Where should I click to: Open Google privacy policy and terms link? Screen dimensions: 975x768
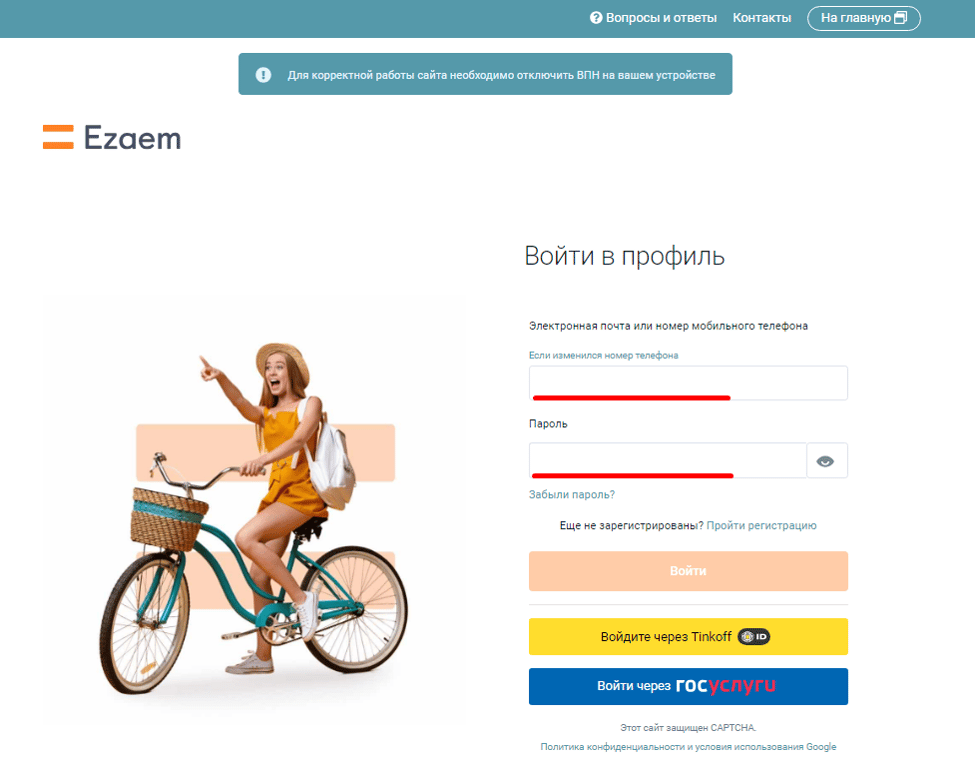(688, 746)
